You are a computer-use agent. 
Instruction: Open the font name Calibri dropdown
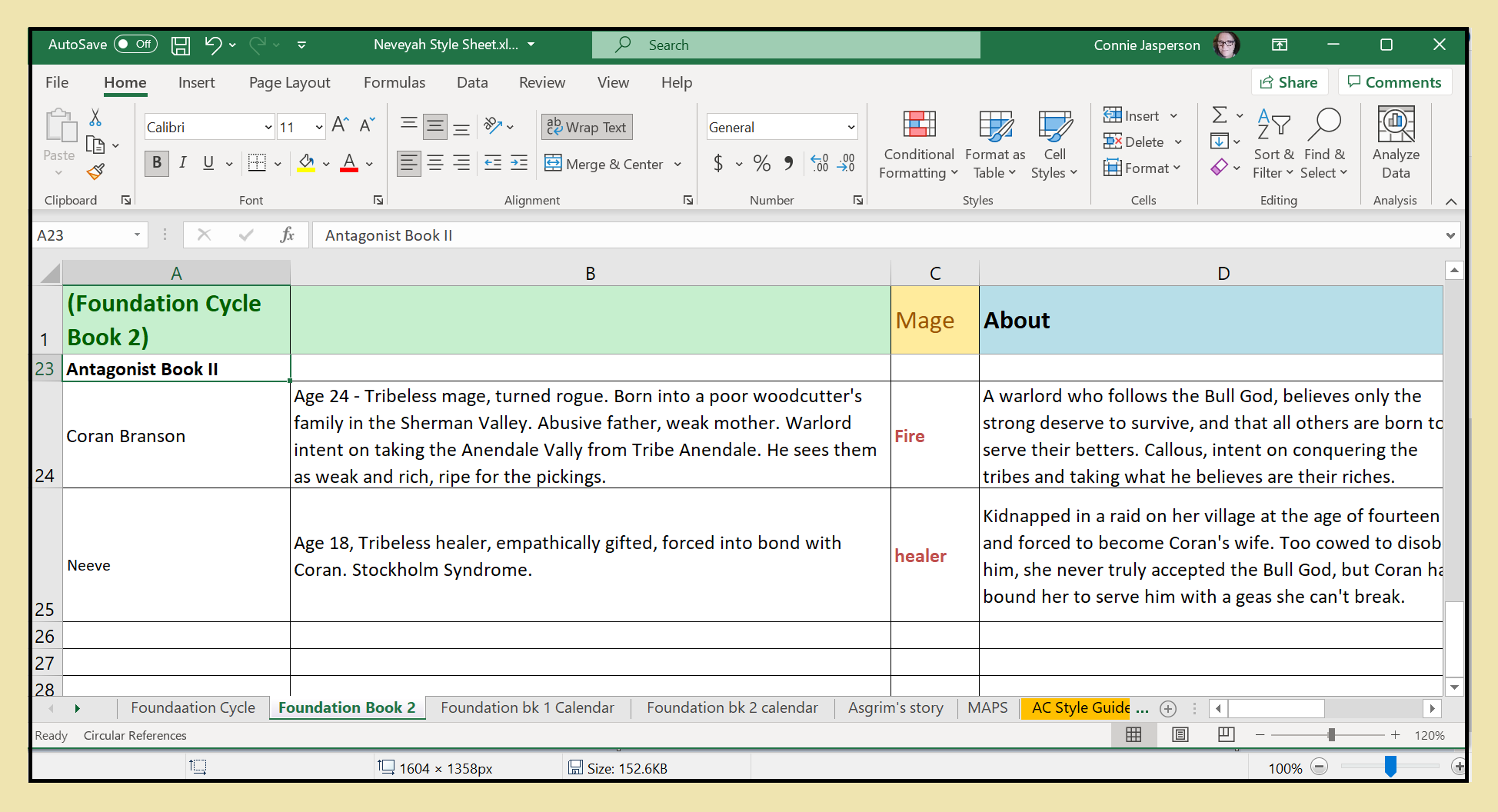coord(268,128)
